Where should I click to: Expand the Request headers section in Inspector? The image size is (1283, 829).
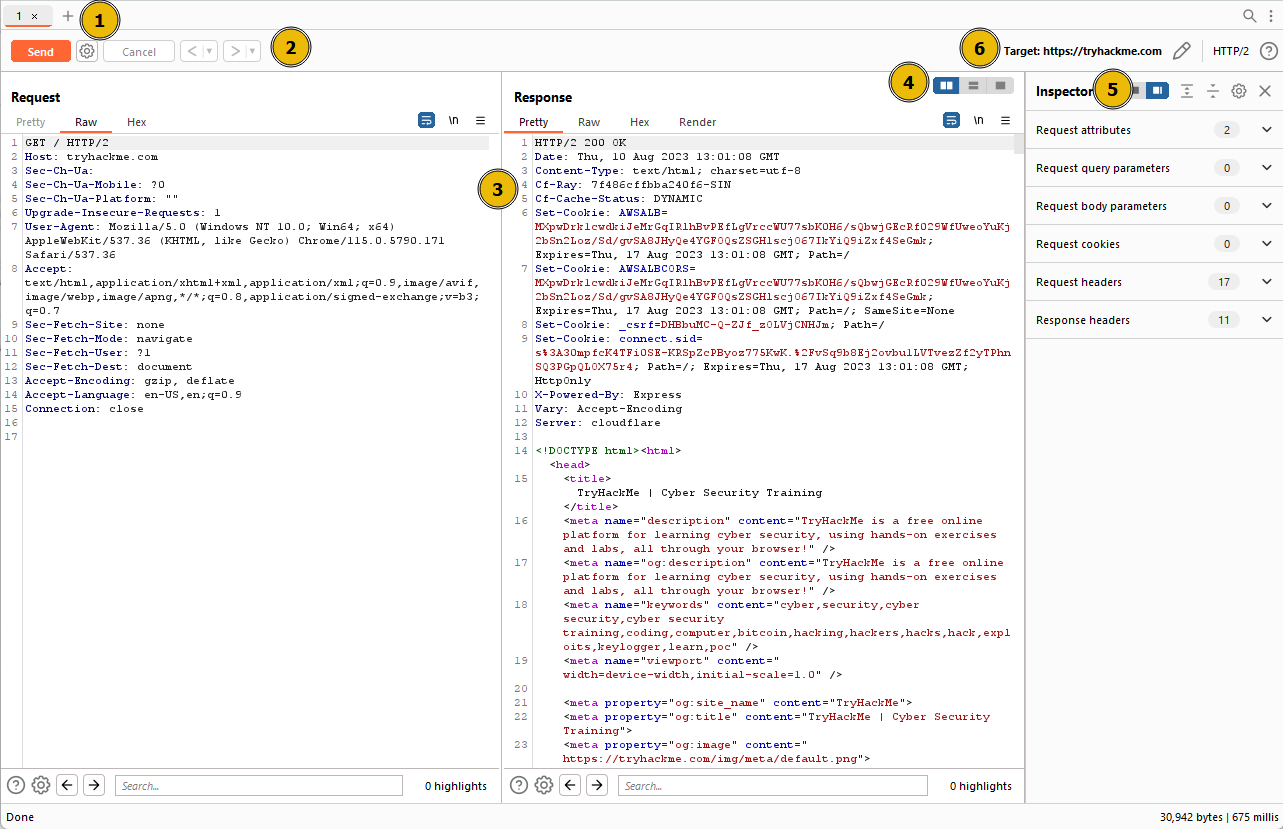point(1266,282)
